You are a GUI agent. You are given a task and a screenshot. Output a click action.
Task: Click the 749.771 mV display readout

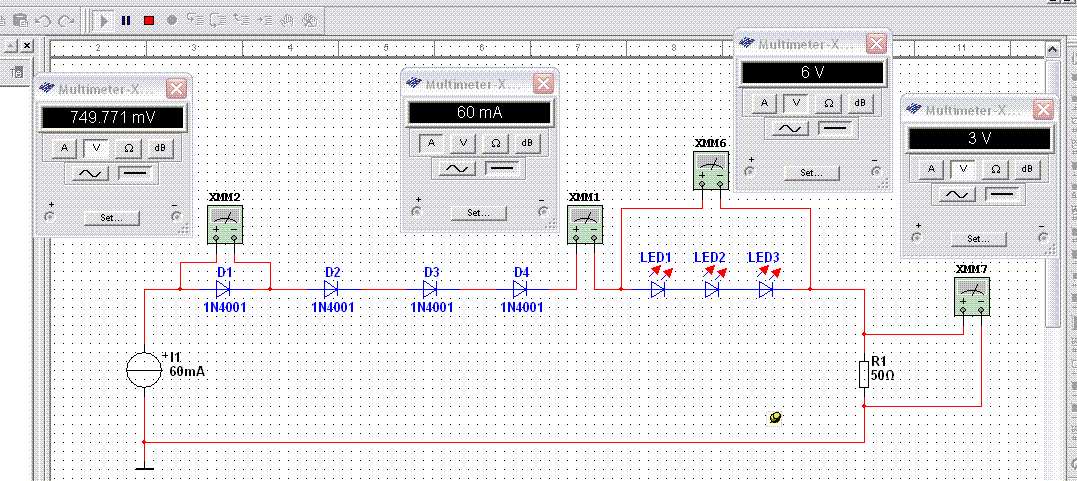tap(113, 118)
